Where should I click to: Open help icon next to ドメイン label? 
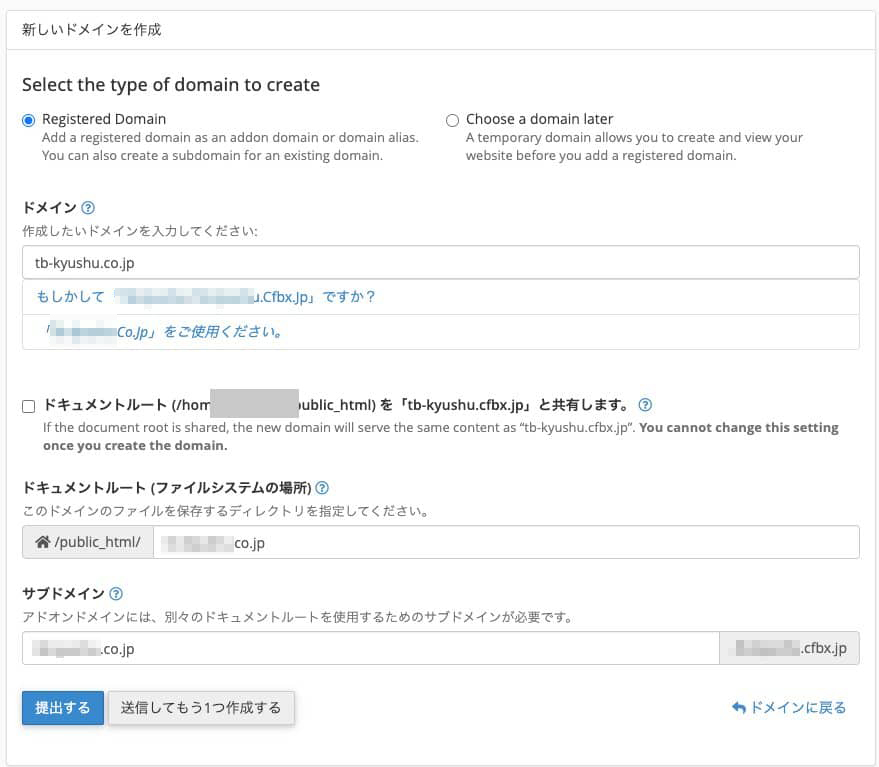coord(88,208)
